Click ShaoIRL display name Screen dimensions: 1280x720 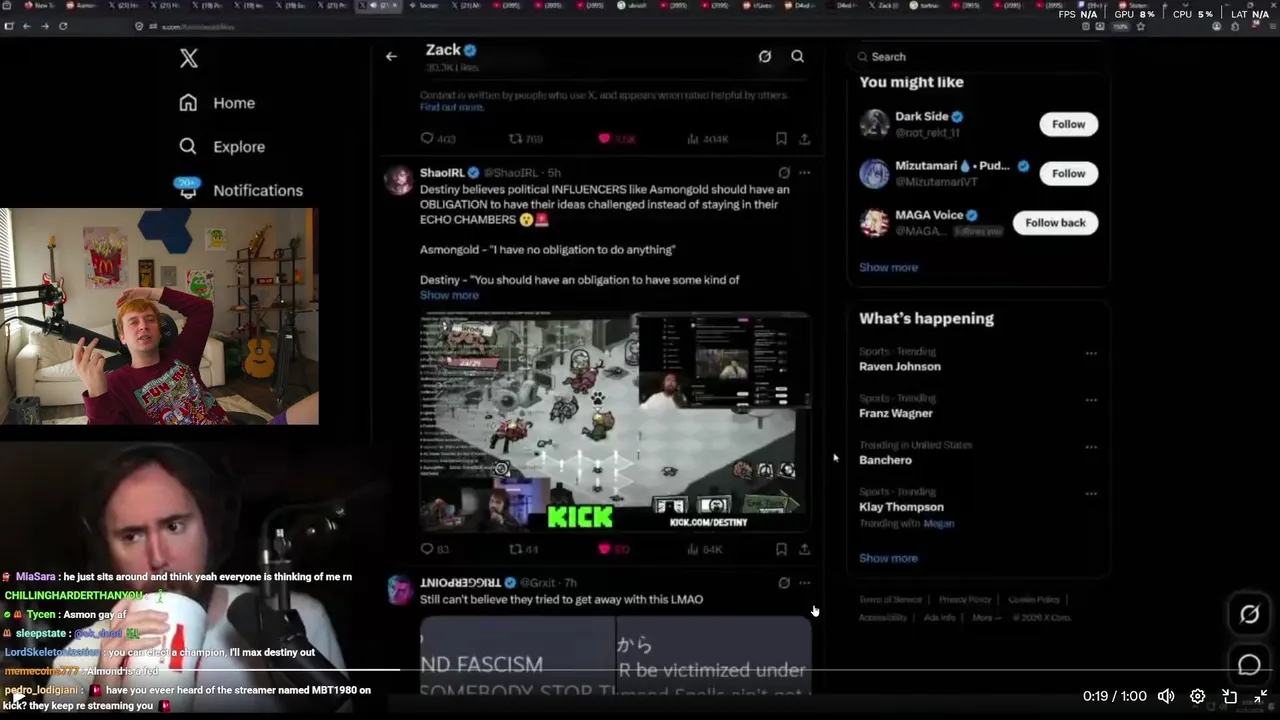point(442,173)
